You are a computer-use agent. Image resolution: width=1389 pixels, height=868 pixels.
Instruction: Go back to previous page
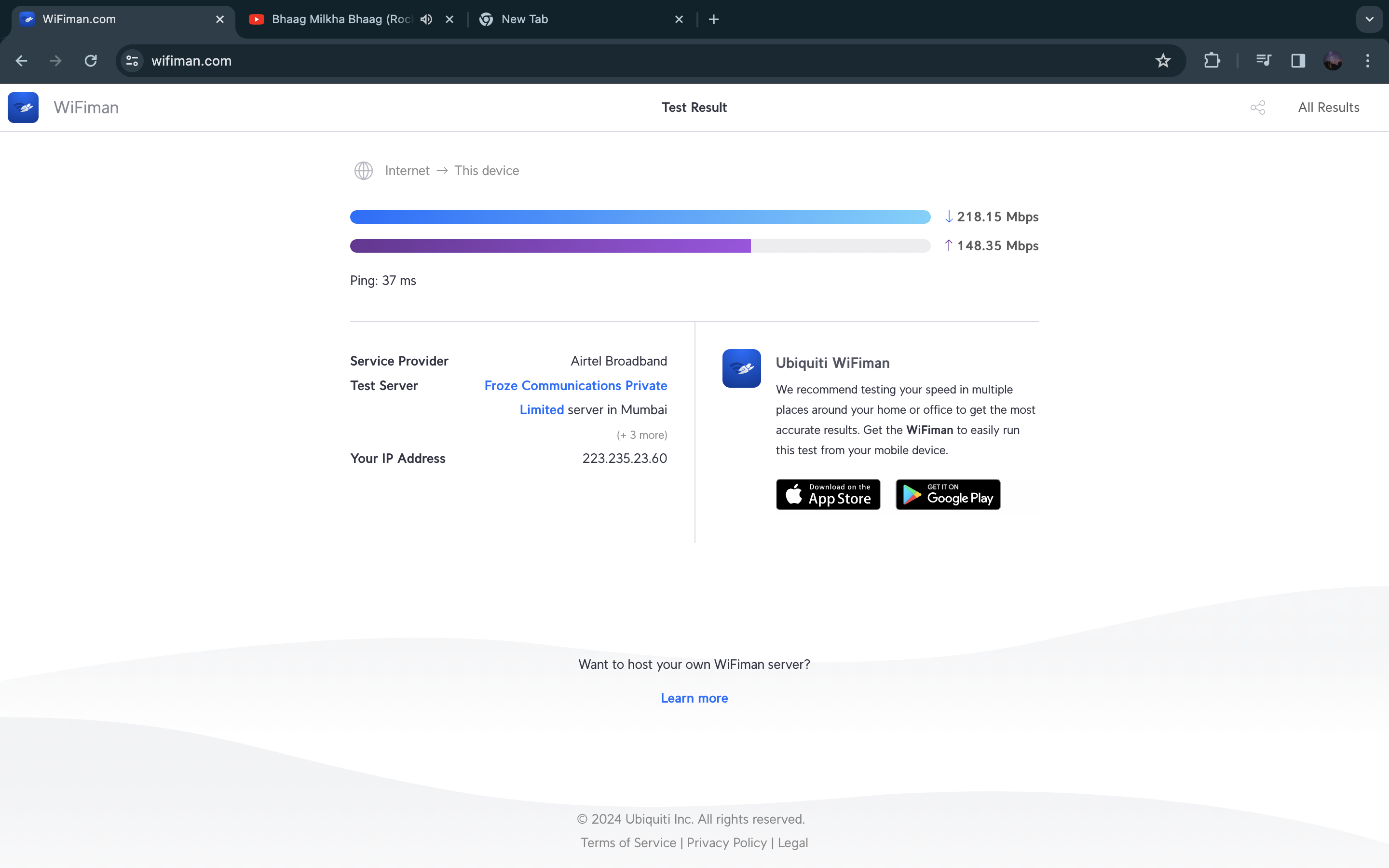21,61
